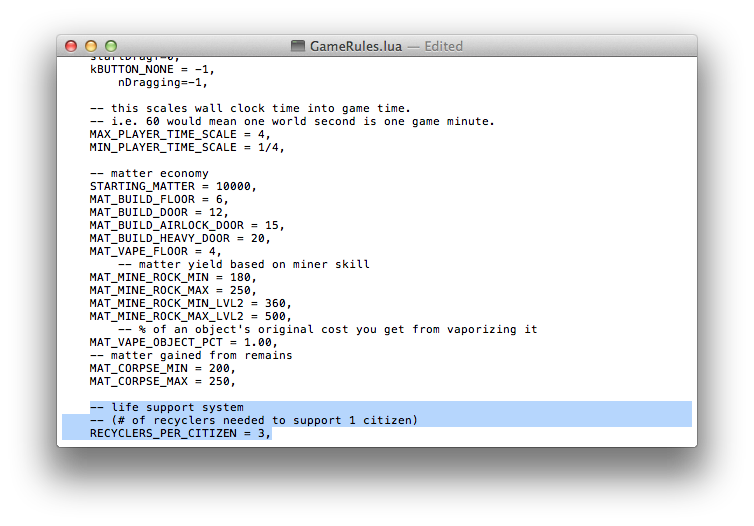The width and height of the screenshot is (754, 526).
Task: Click the kBUTTON_NONE = -1 line
Action: click(x=152, y=69)
